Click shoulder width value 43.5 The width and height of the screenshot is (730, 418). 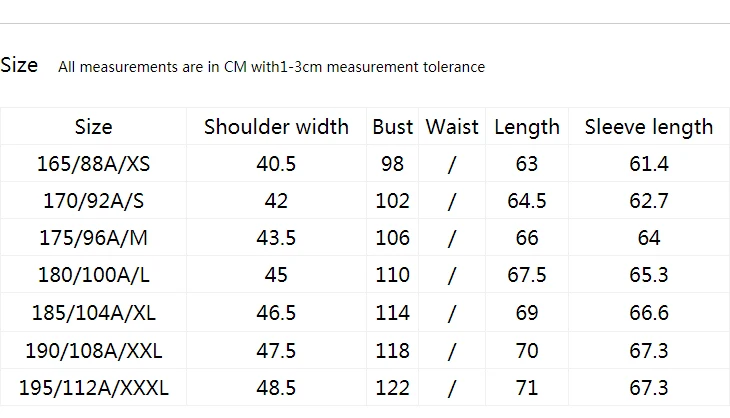[276, 238]
